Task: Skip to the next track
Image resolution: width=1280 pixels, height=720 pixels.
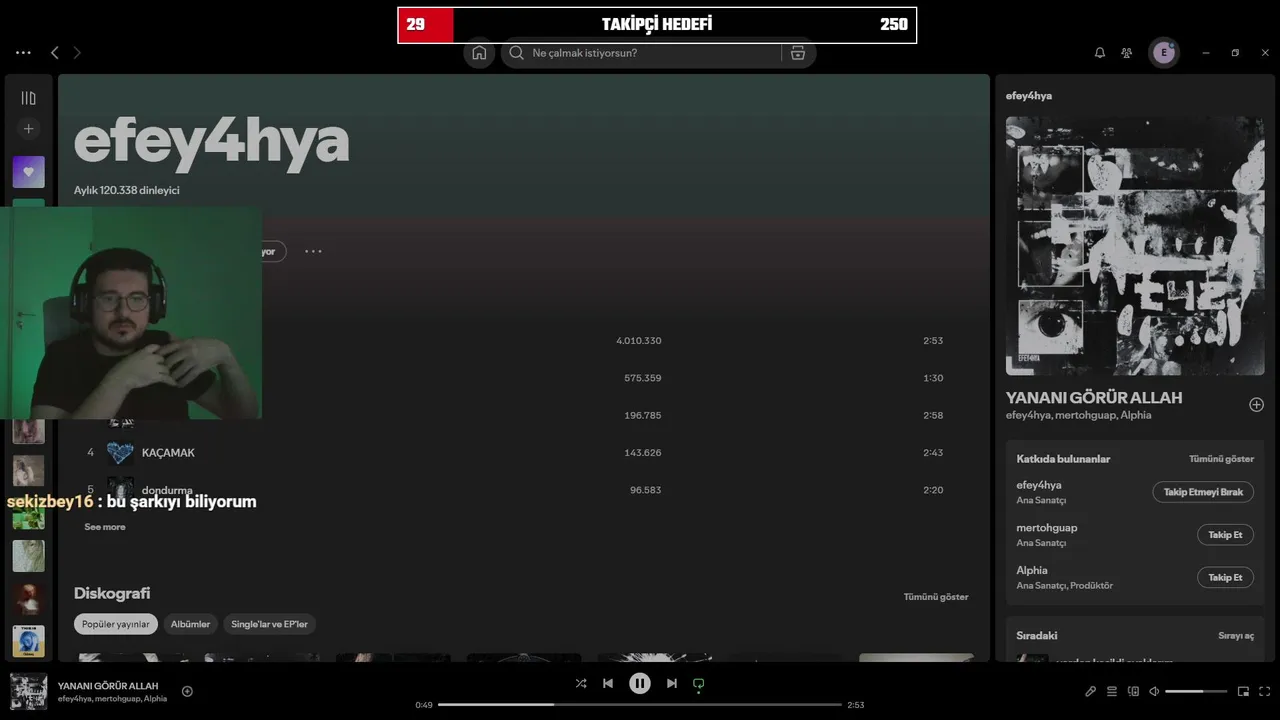Action: 672,684
